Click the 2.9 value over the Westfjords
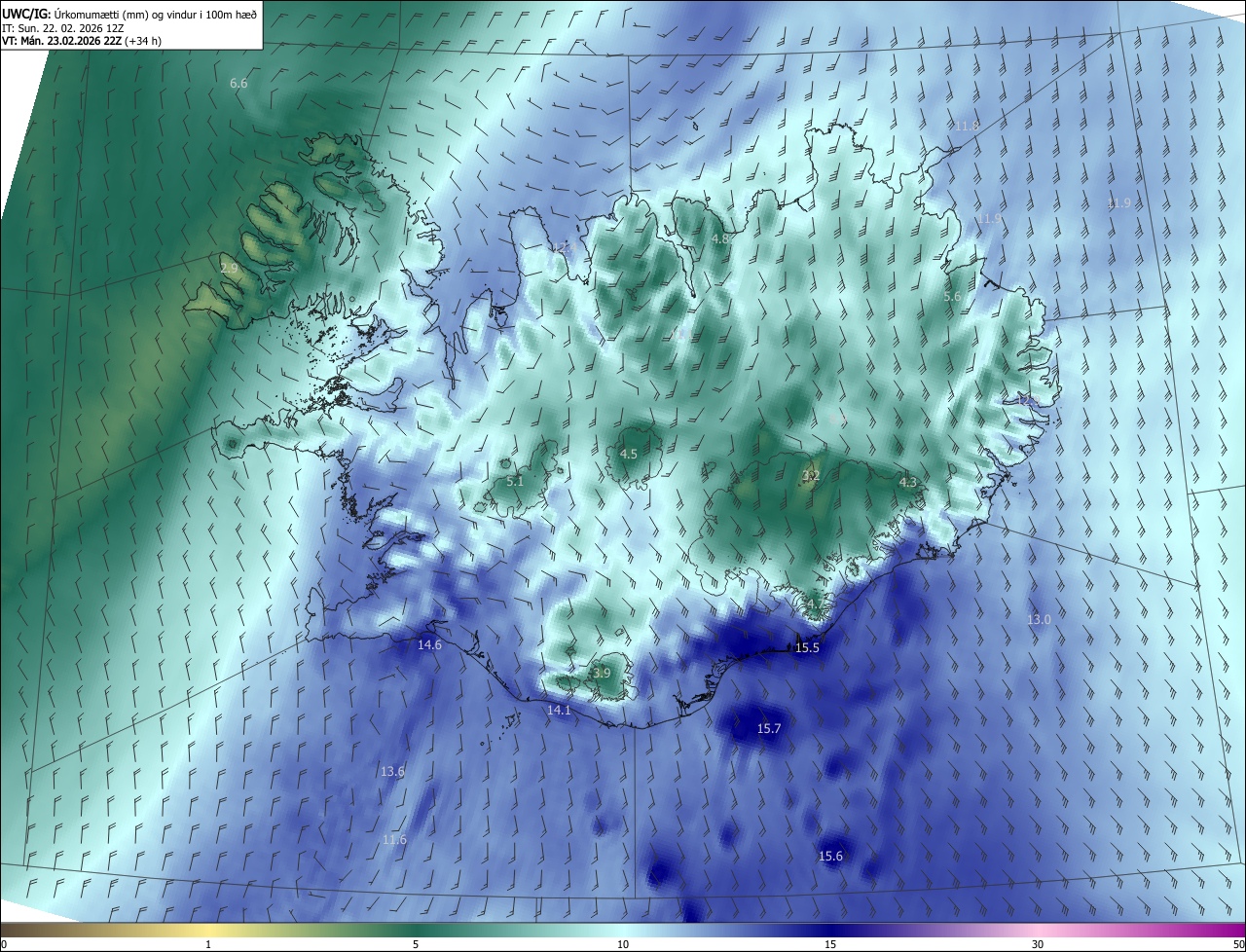Image resolution: width=1246 pixels, height=952 pixels. click(x=229, y=268)
